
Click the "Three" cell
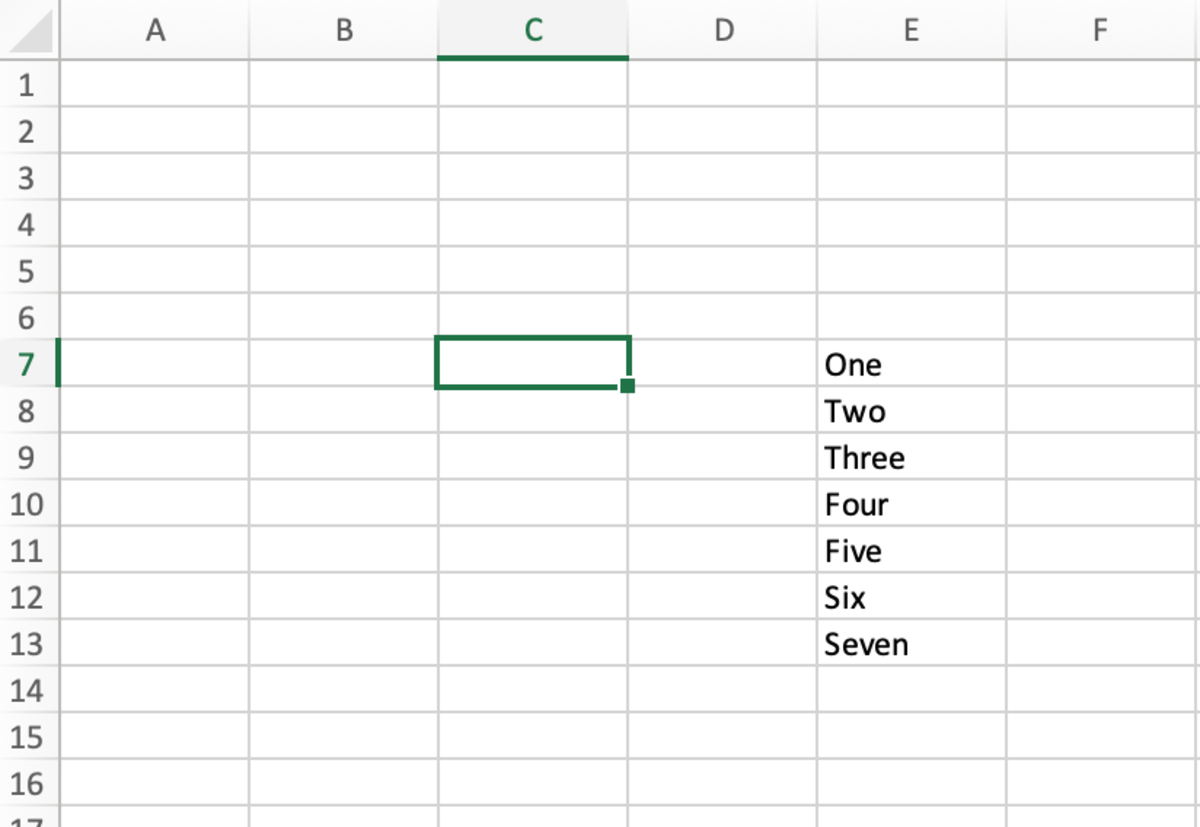click(x=911, y=458)
